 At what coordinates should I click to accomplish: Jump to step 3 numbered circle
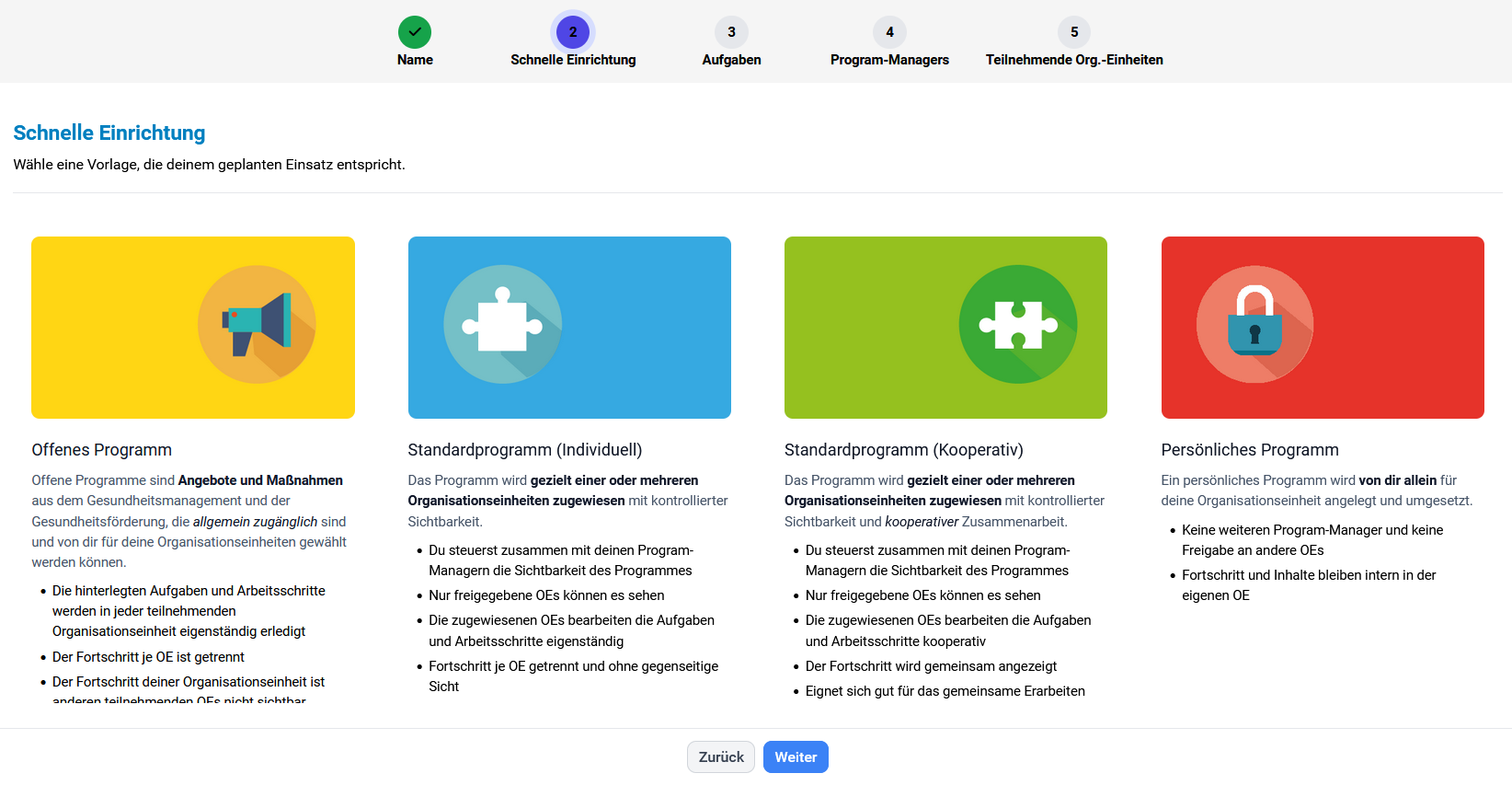[x=731, y=32]
